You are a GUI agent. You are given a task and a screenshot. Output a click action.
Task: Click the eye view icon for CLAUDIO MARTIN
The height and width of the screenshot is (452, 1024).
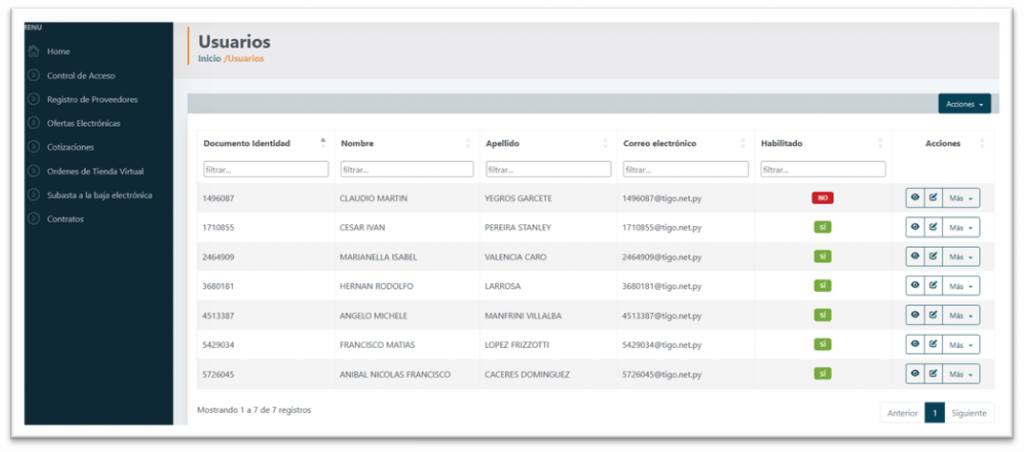point(915,198)
